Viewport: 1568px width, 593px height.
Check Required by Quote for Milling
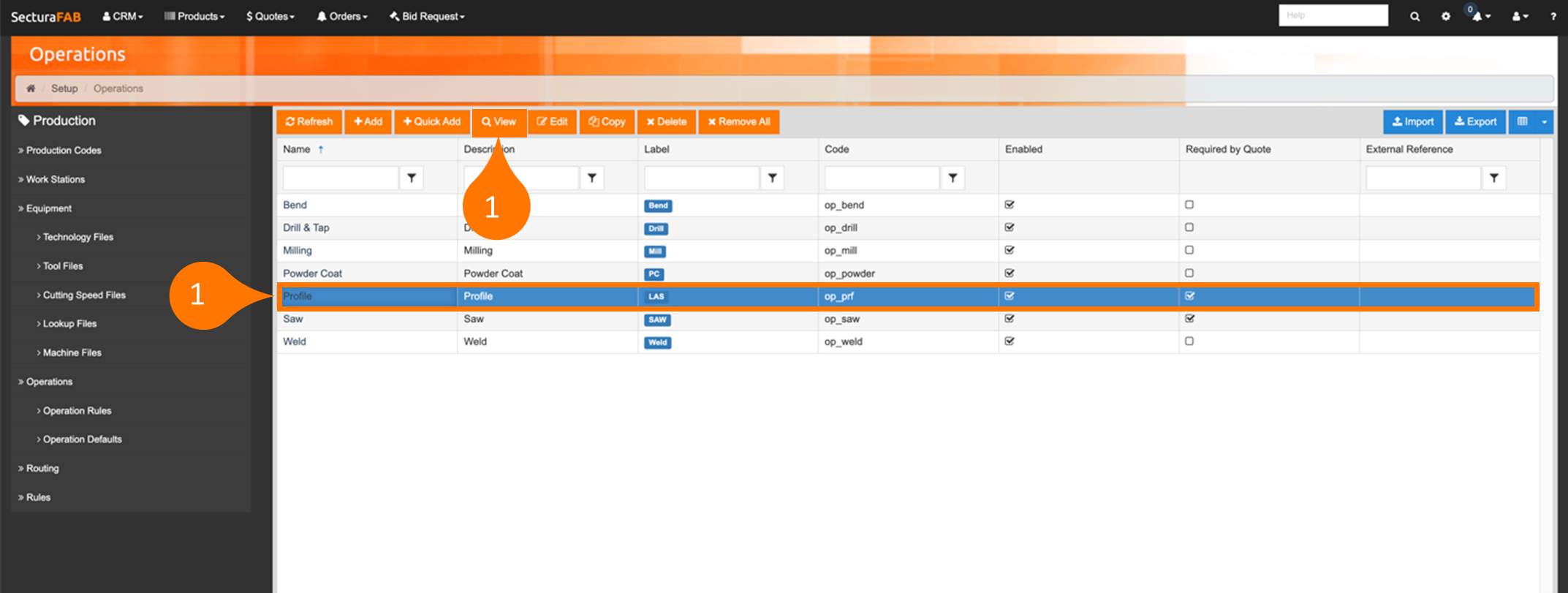click(1189, 250)
